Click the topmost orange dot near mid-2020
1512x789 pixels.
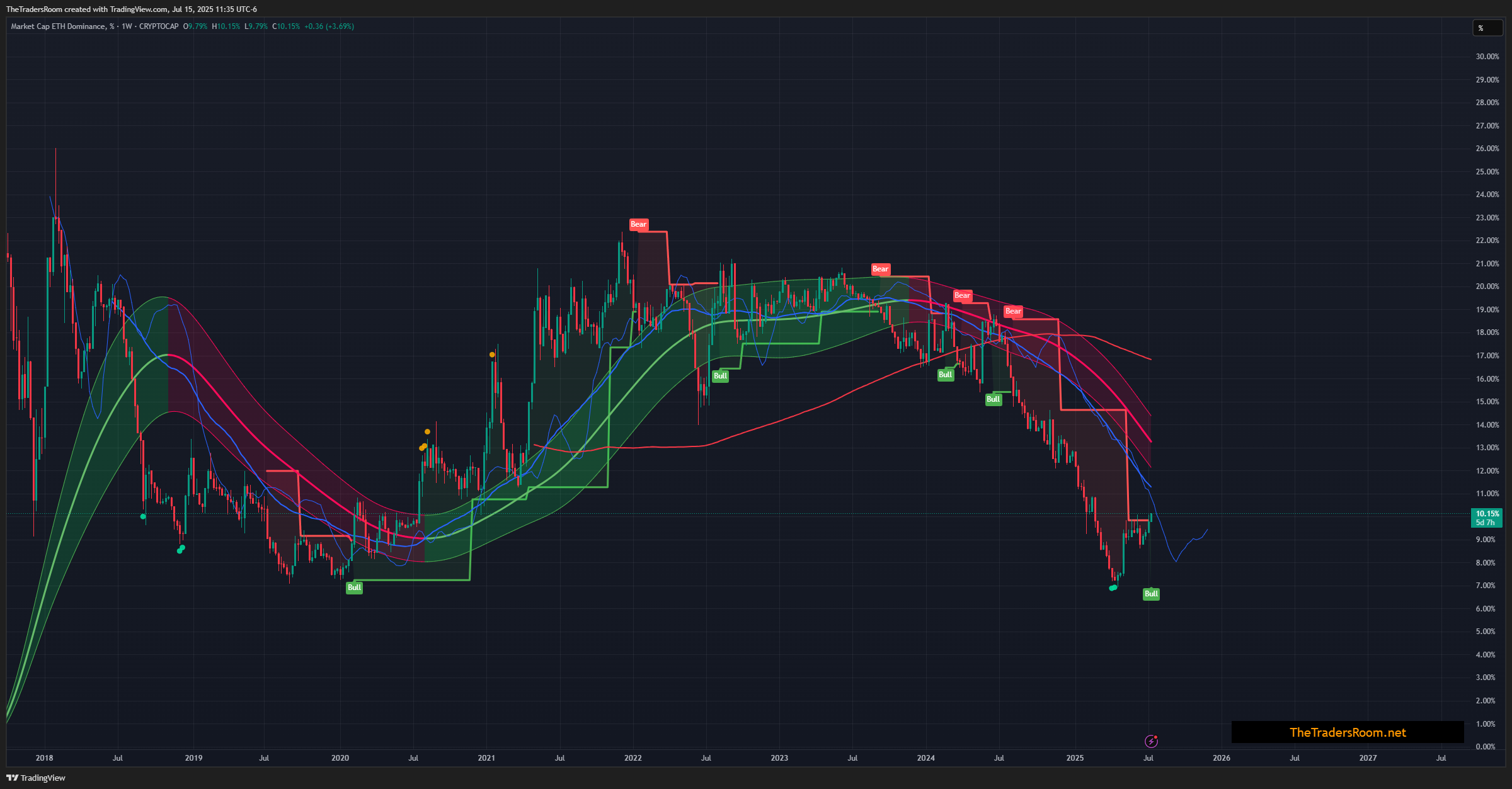click(427, 432)
